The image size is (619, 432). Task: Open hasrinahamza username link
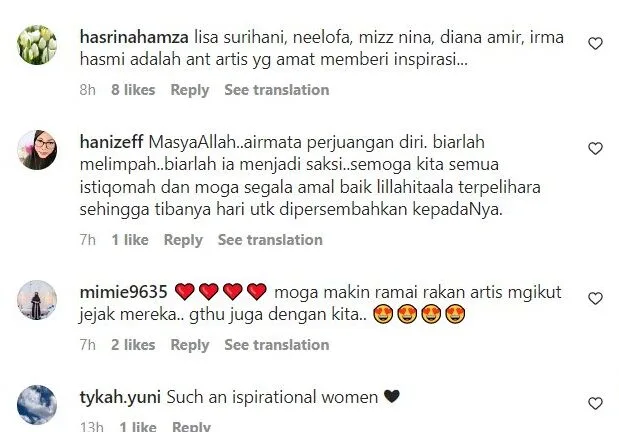click(134, 38)
